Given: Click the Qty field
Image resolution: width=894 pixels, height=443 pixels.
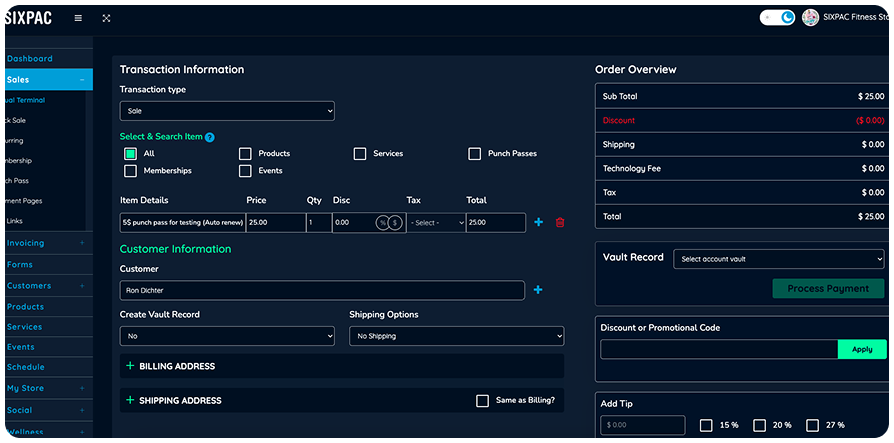Looking at the screenshot, I should pos(319,223).
